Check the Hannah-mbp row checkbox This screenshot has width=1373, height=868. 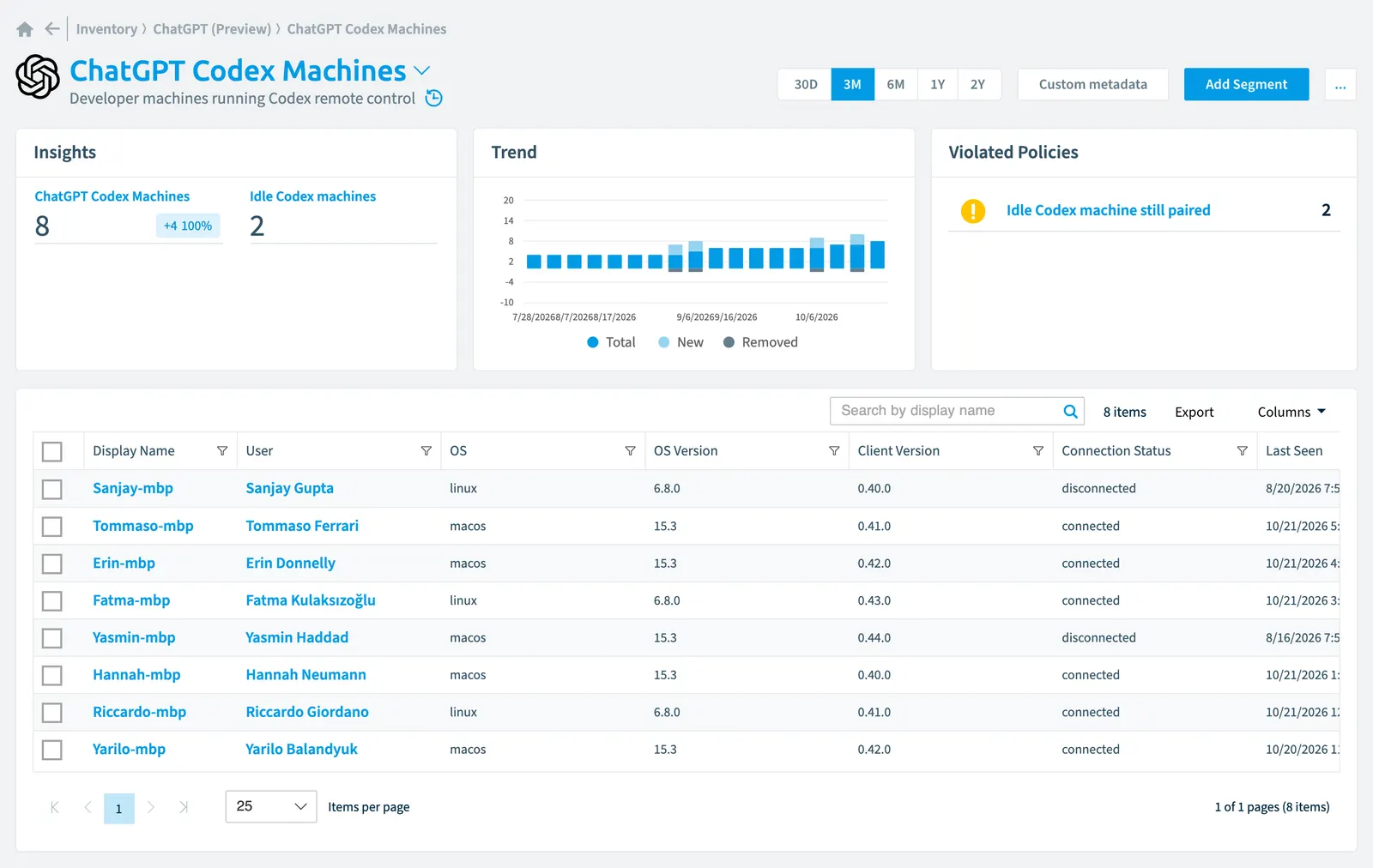tap(52, 675)
